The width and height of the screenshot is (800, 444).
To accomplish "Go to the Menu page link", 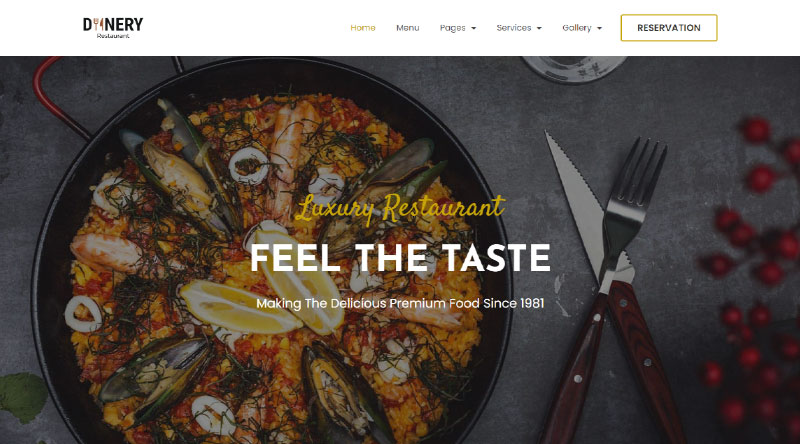I will pos(408,28).
